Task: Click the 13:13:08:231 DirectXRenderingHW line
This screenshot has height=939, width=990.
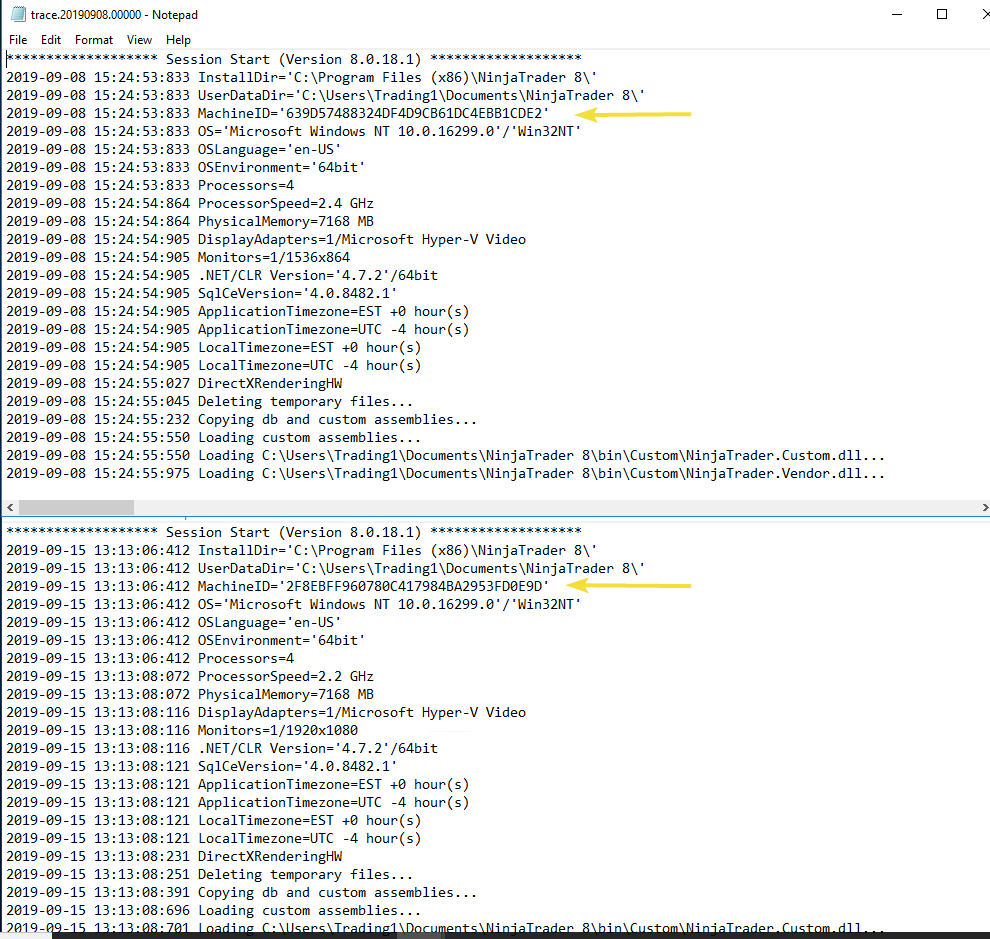Action: (x=174, y=856)
